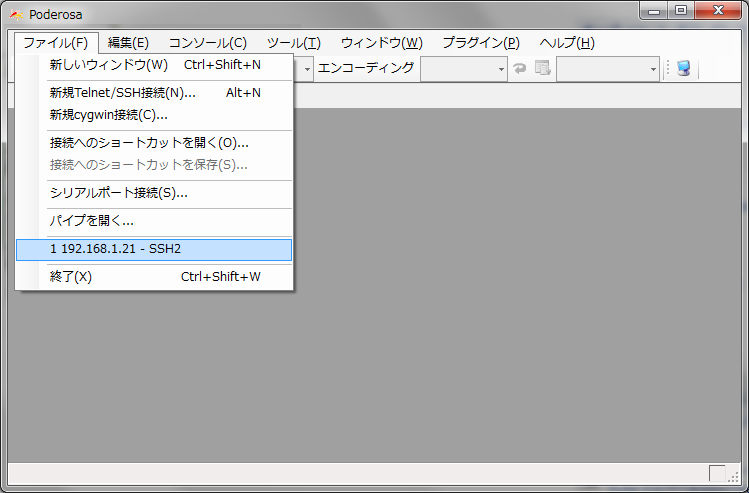Choose シリアルポート接続(S)... entry
Screen dimensions: 749x493
pos(154,193)
